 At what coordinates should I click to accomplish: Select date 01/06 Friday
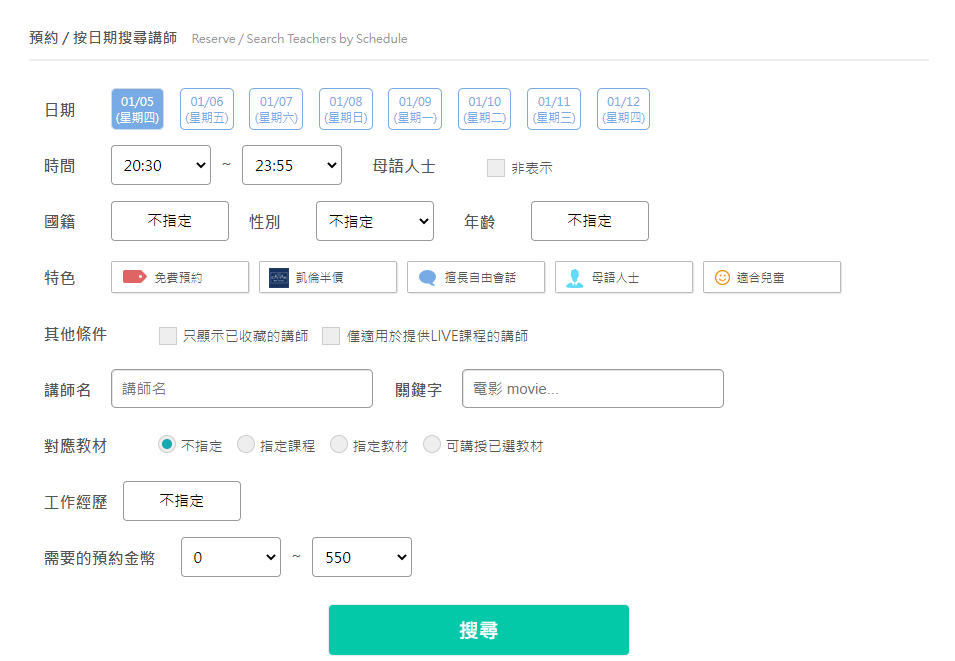click(x=206, y=109)
